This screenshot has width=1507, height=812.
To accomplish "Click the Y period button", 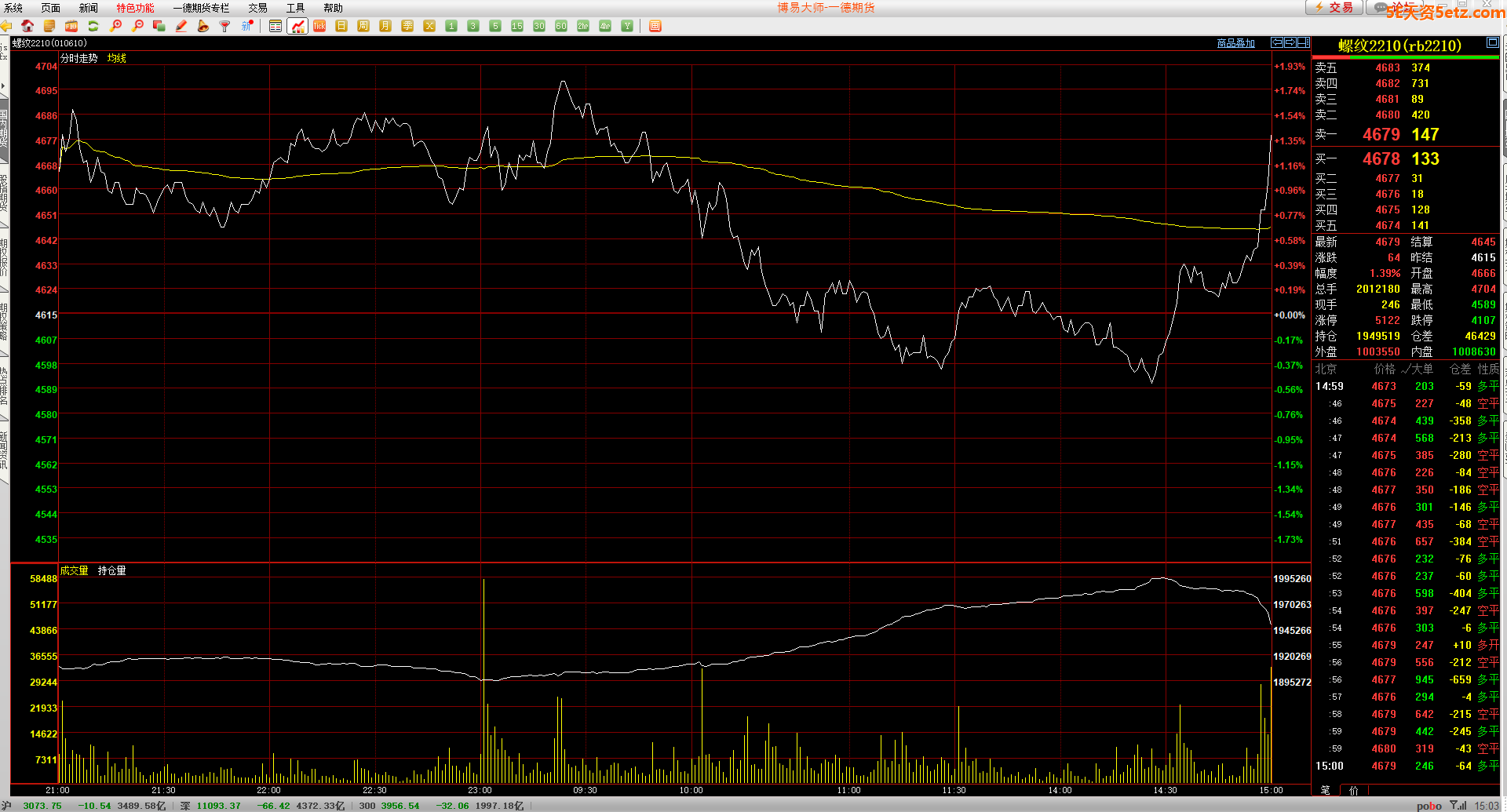I will tap(627, 26).
